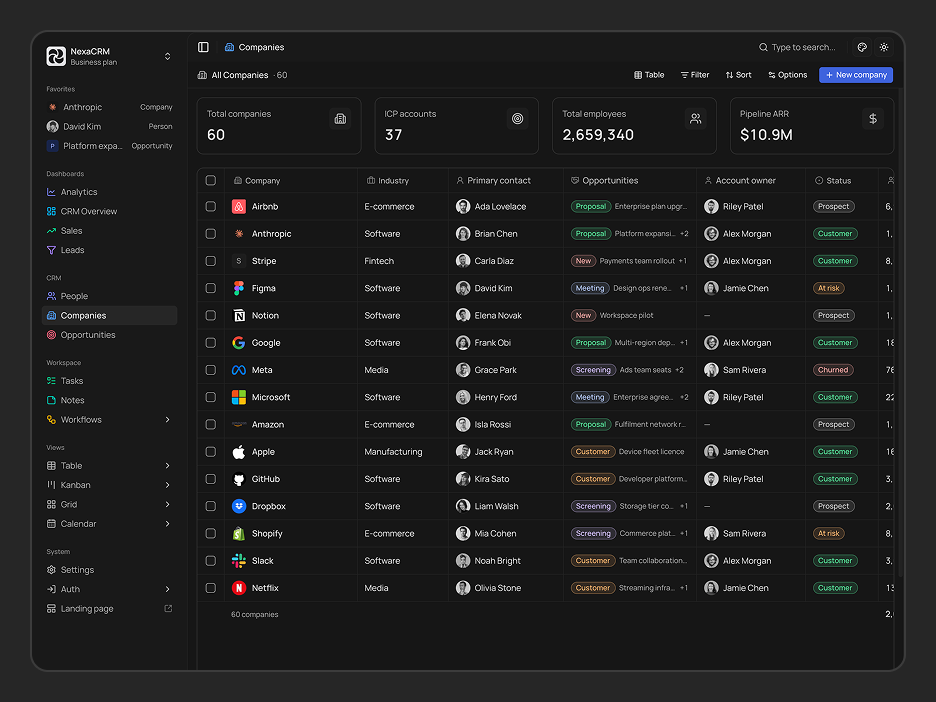Click the NexaCRM logo
This screenshot has height=702, width=936.
pyautogui.click(x=56, y=56)
